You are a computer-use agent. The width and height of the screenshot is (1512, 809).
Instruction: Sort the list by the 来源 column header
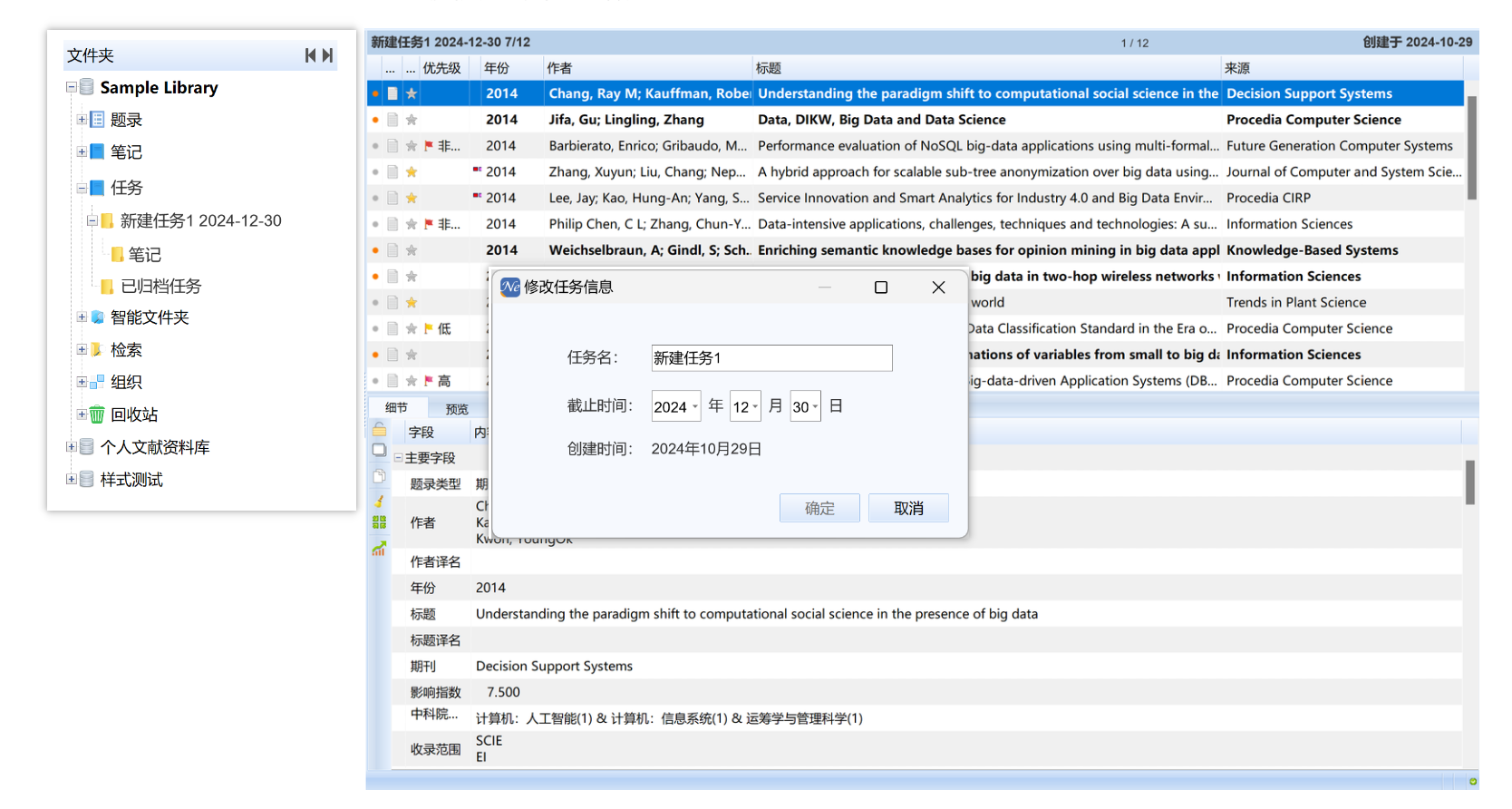(x=1342, y=68)
